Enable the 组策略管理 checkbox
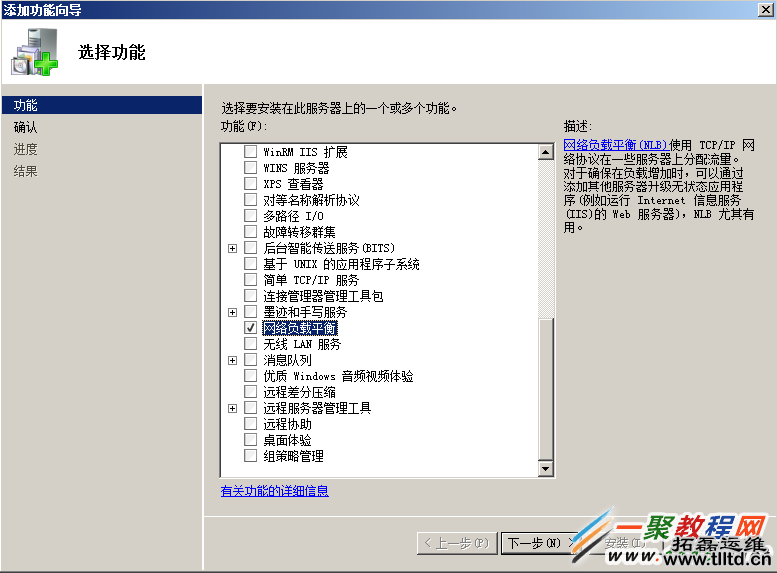 click(251, 456)
